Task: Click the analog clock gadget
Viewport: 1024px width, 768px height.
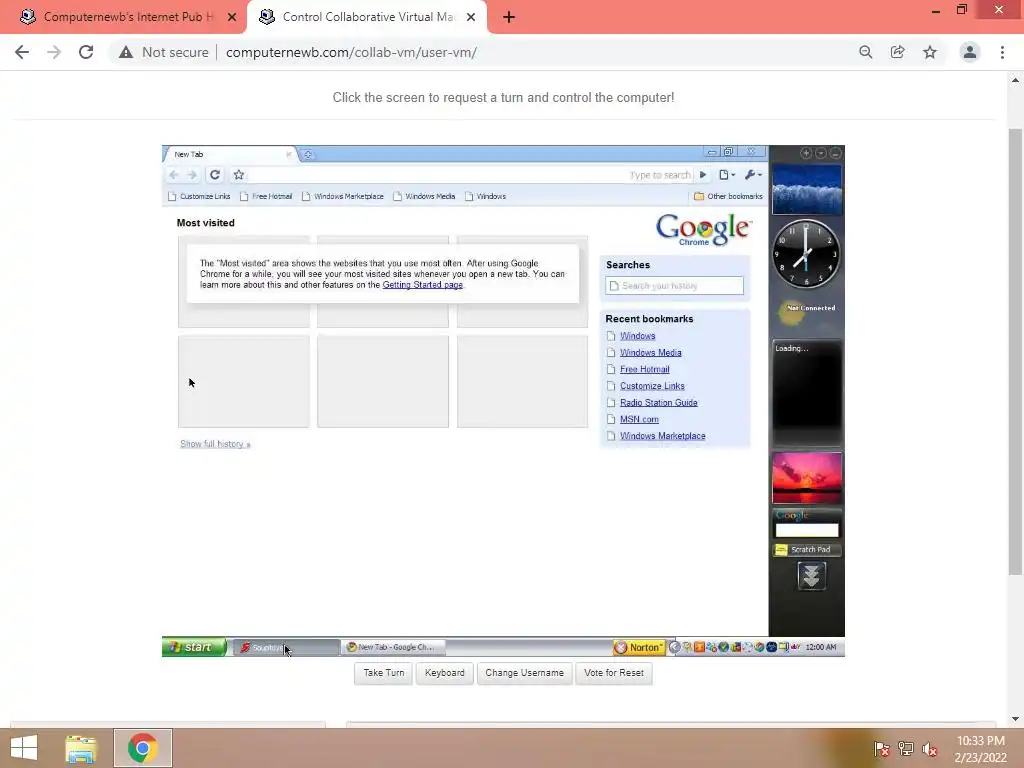Action: tap(807, 253)
